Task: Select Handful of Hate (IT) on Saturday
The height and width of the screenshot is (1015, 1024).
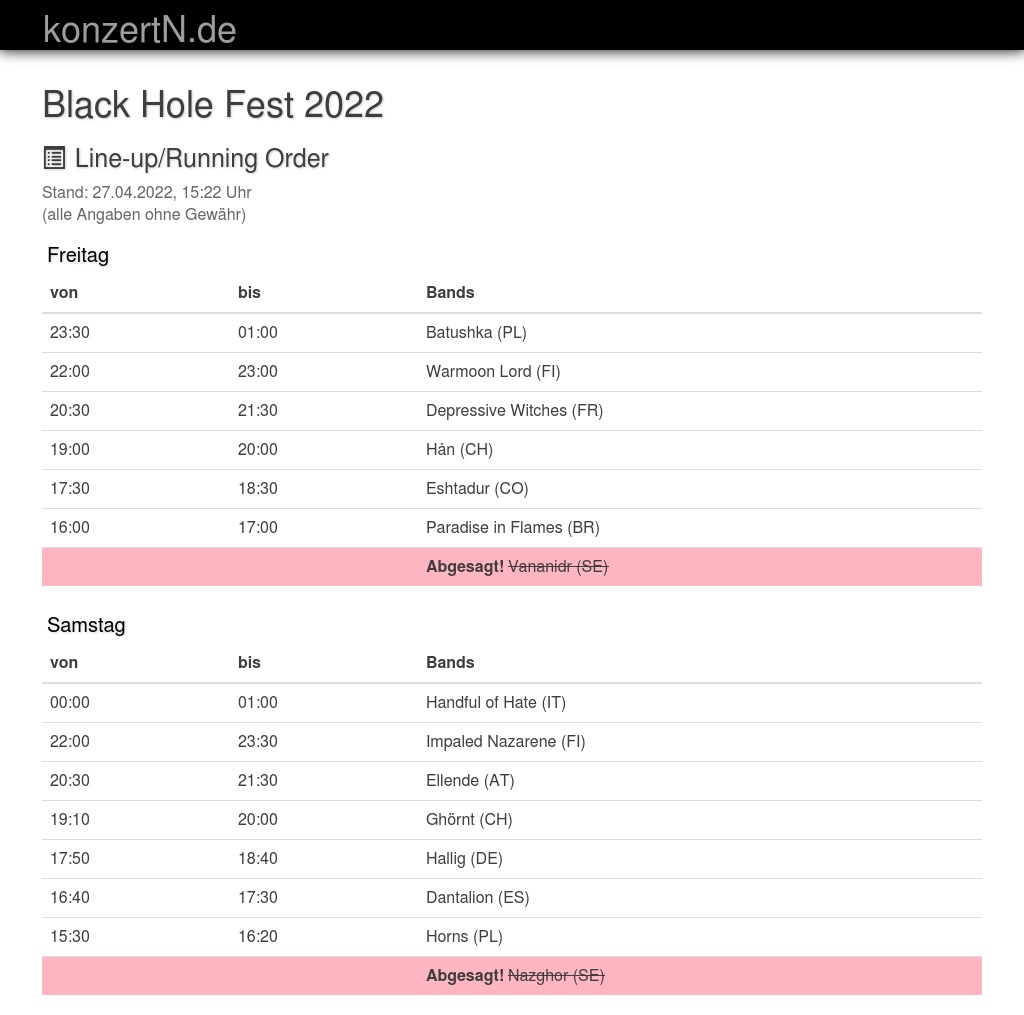Action: (496, 702)
